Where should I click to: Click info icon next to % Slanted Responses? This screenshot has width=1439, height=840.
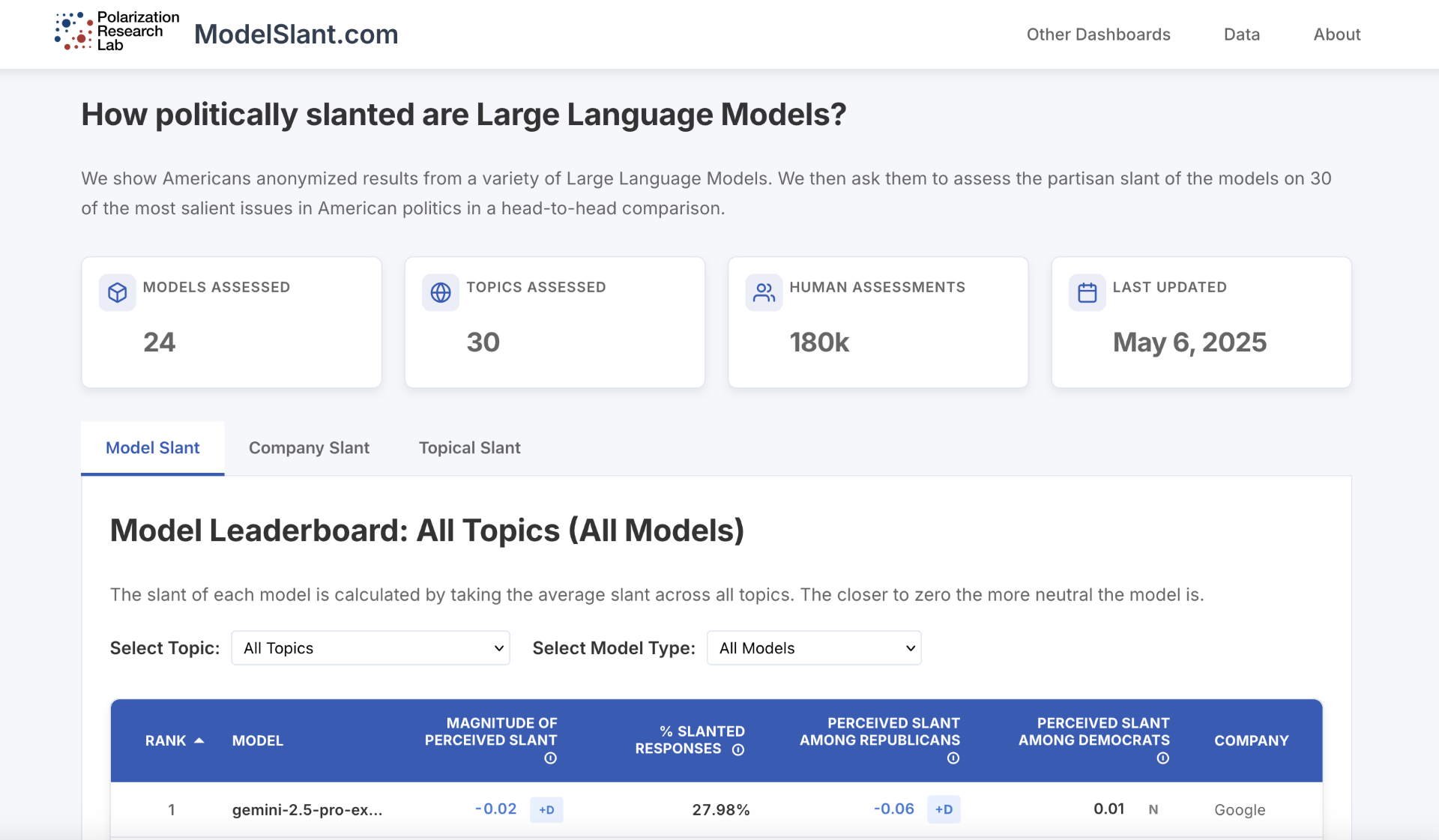(738, 749)
